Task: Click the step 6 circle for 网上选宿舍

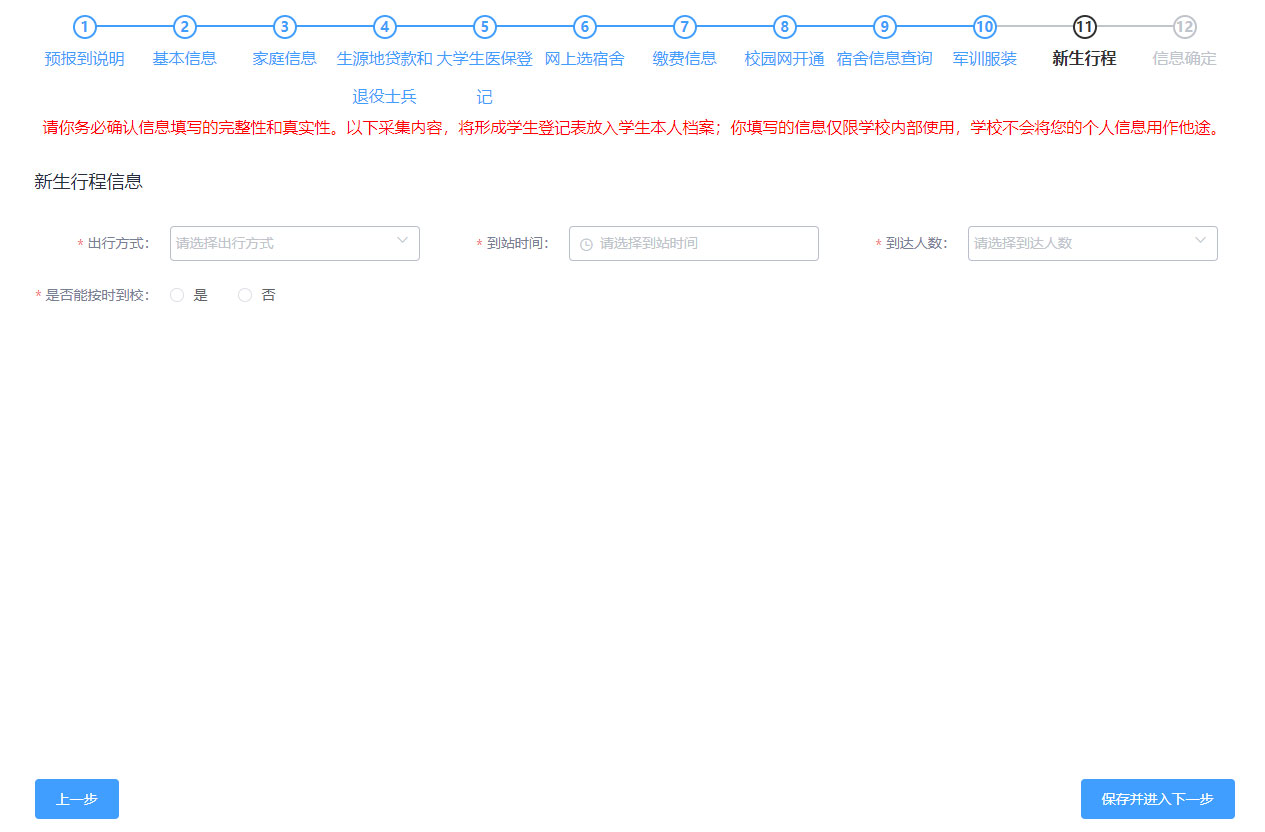Action: [x=585, y=27]
